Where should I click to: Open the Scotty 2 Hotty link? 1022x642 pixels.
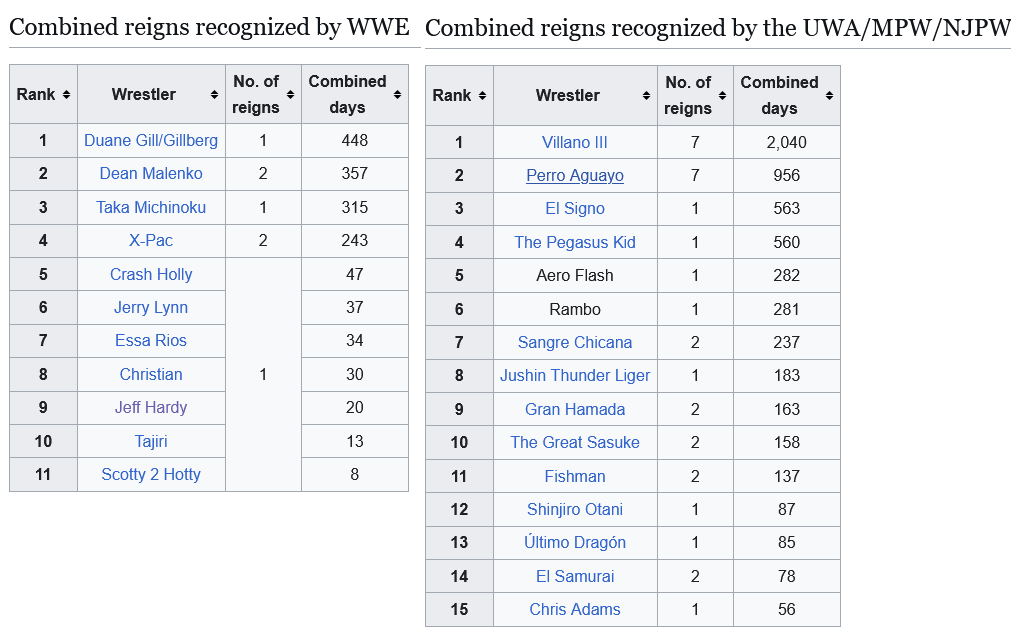click(151, 474)
